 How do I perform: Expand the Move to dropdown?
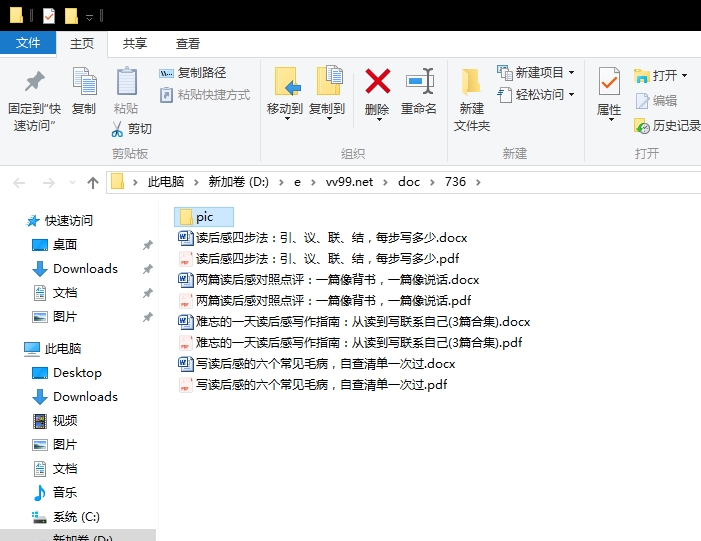287,119
